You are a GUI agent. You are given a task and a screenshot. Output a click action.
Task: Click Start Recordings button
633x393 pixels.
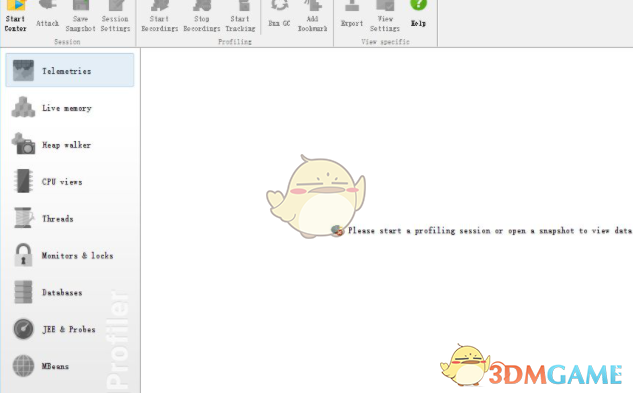pos(159,17)
